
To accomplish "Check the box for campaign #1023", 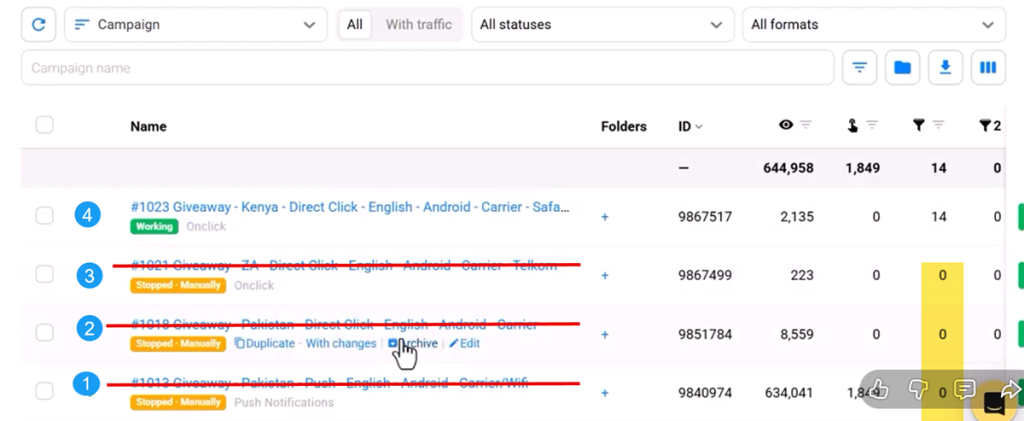I will pyautogui.click(x=44, y=215).
